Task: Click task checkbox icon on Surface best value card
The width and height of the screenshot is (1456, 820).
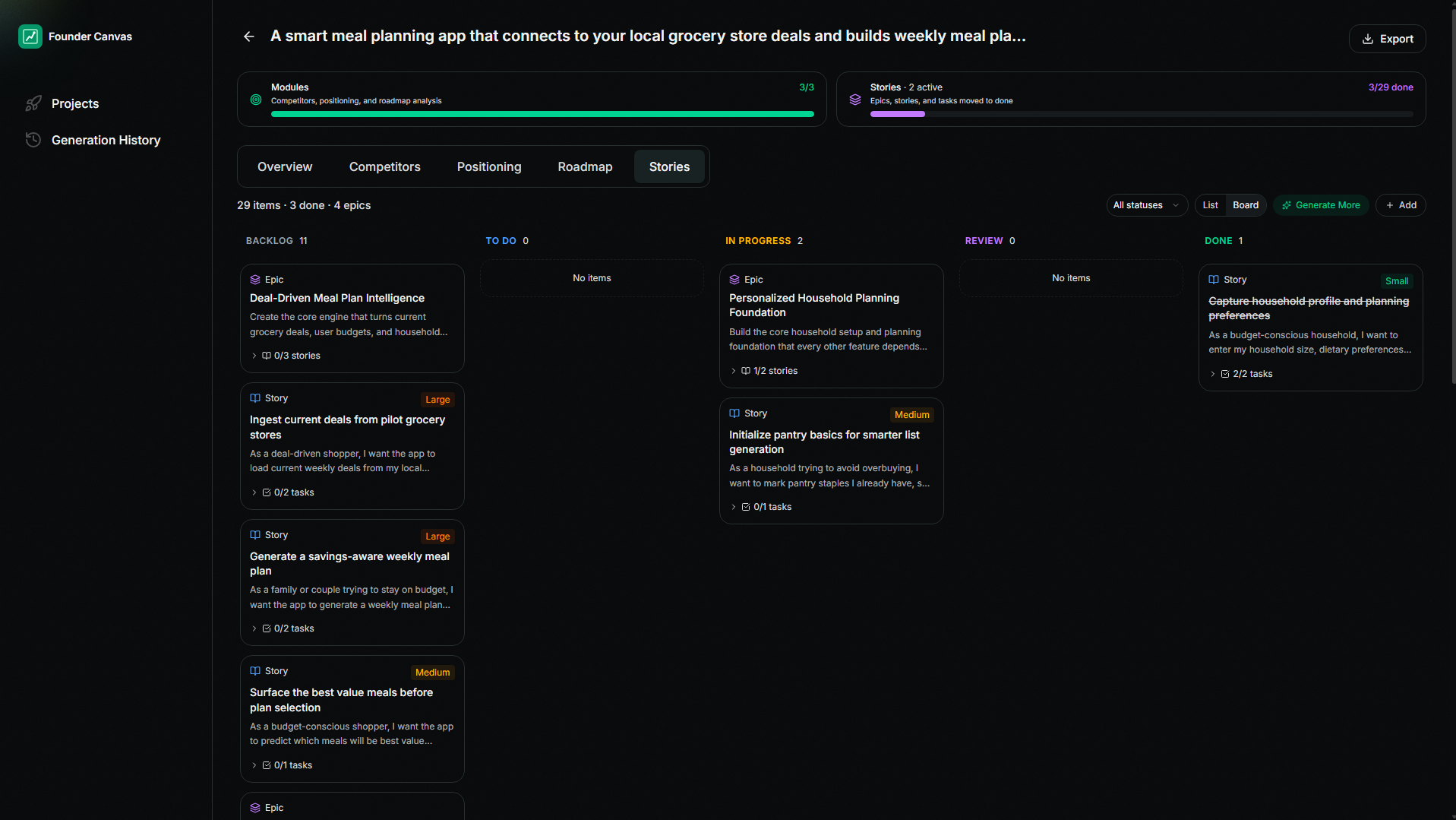Action: pos(267,765)
